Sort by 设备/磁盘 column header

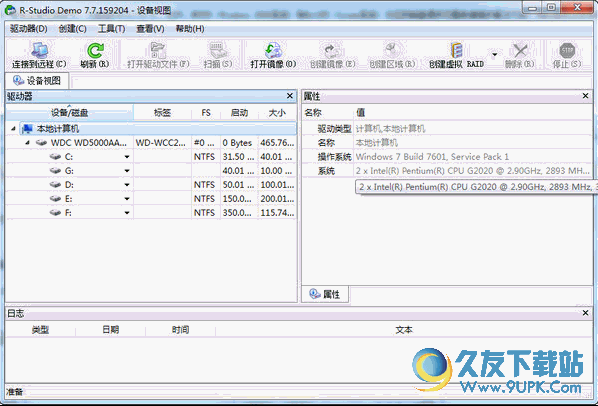(x=69, y=112)
